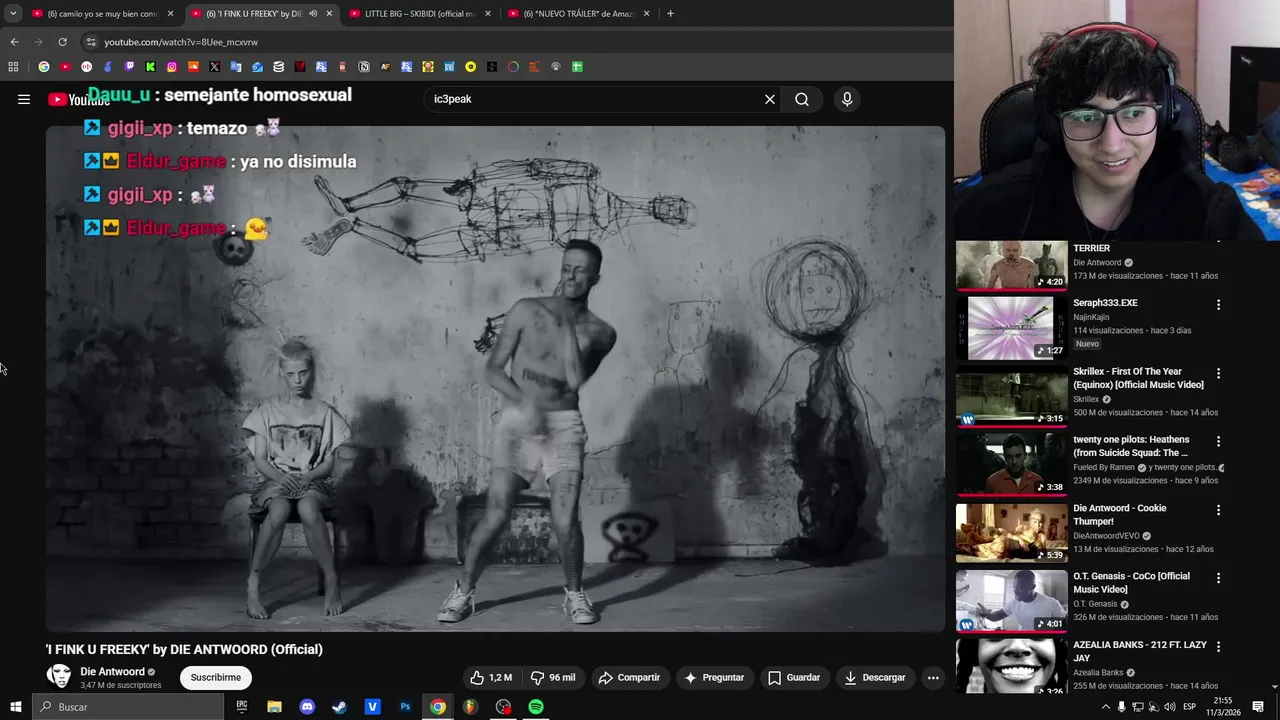Image resolution: width=1280 pixels, height=720 pixels.
Task: Open Die Antwoord Cookie Thumper thumbnail
Action: tap(1011, 532)
